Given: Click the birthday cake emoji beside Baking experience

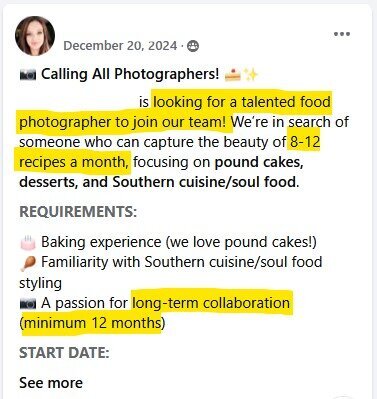Looking at the screenshot, I should (28, 242).
